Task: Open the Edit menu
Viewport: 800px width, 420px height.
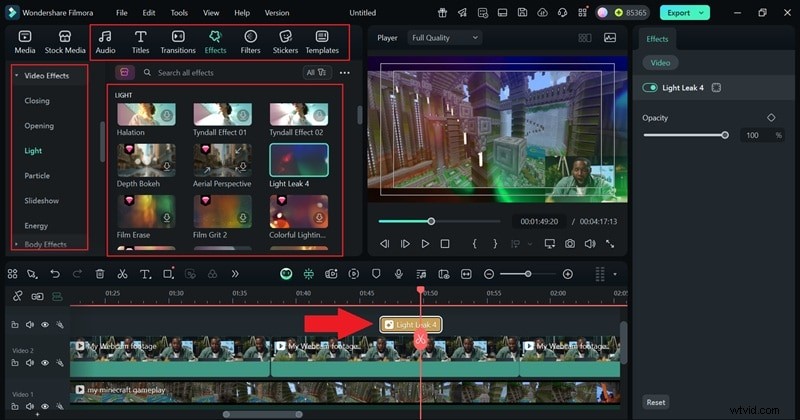Action: [x=149, y=13]
